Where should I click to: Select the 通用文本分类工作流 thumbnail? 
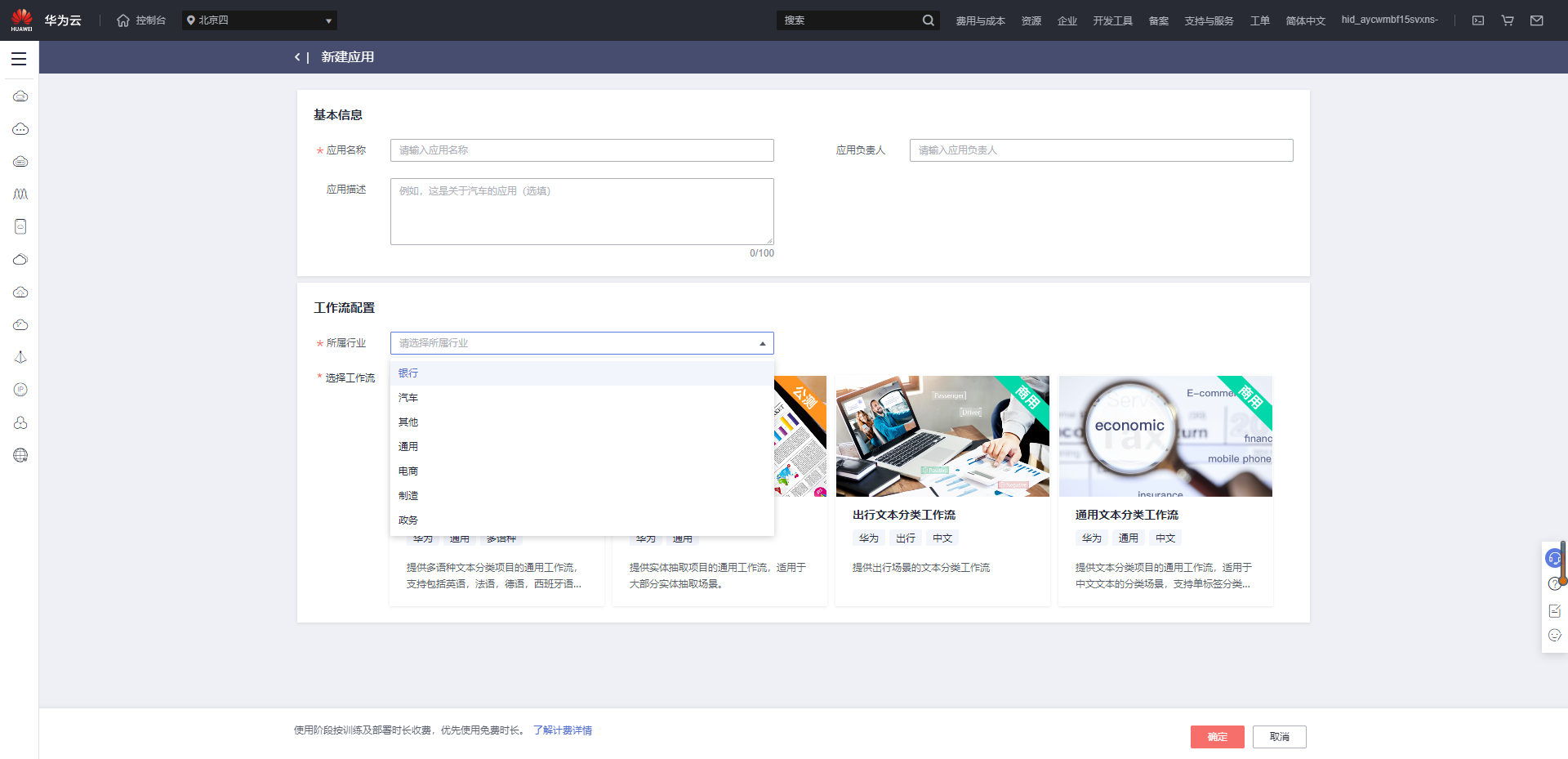point(1165,436)
